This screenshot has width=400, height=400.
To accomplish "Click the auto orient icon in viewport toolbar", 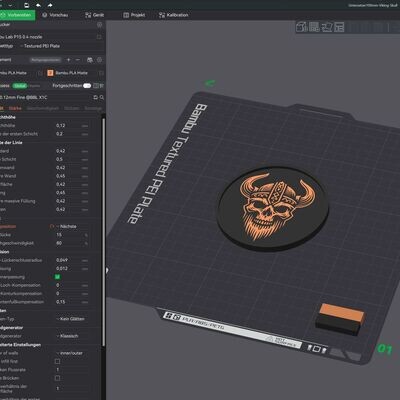I will pos(327,27).
